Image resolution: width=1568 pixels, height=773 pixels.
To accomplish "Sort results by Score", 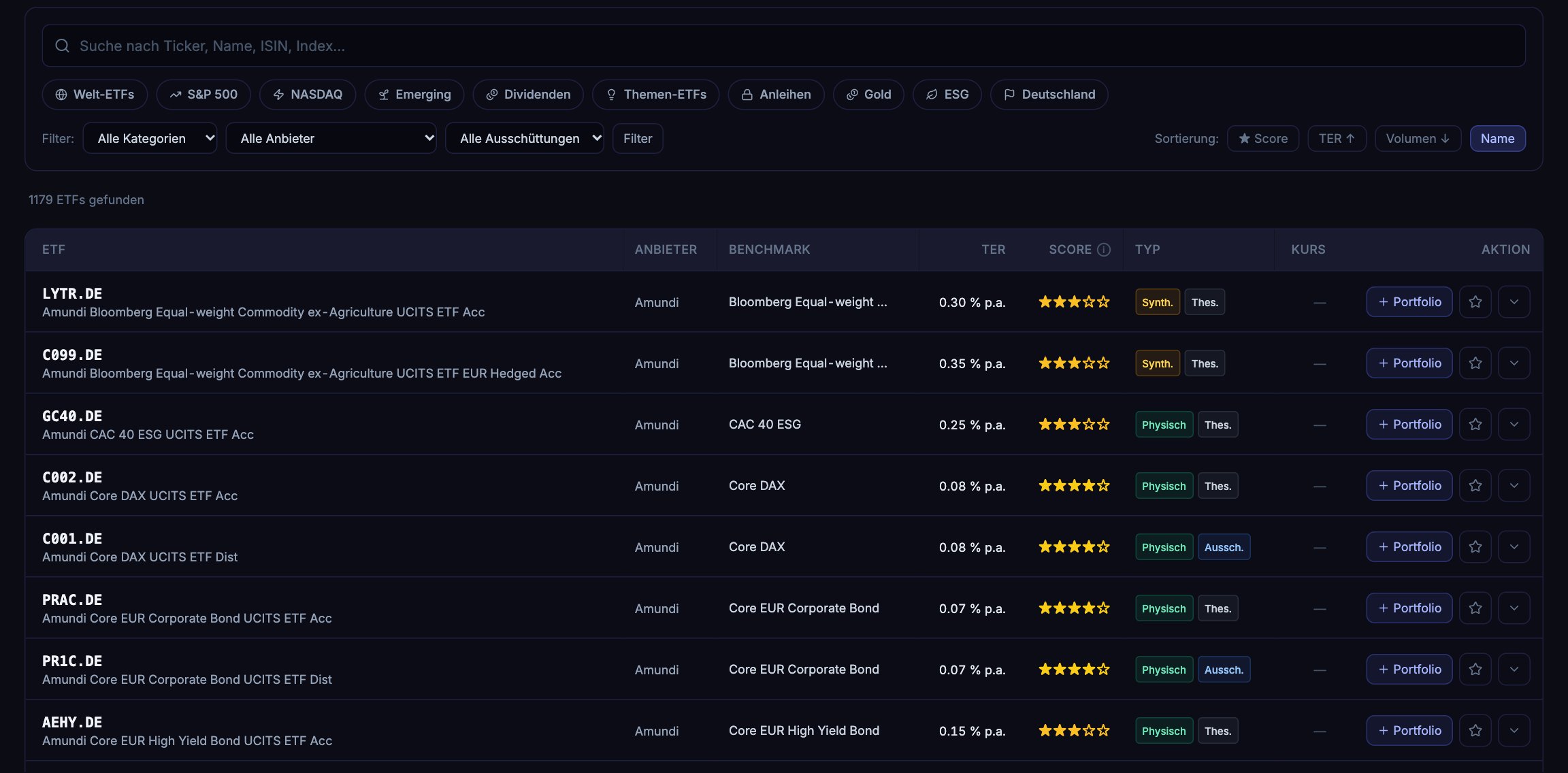I will [x=1263, y=139].
